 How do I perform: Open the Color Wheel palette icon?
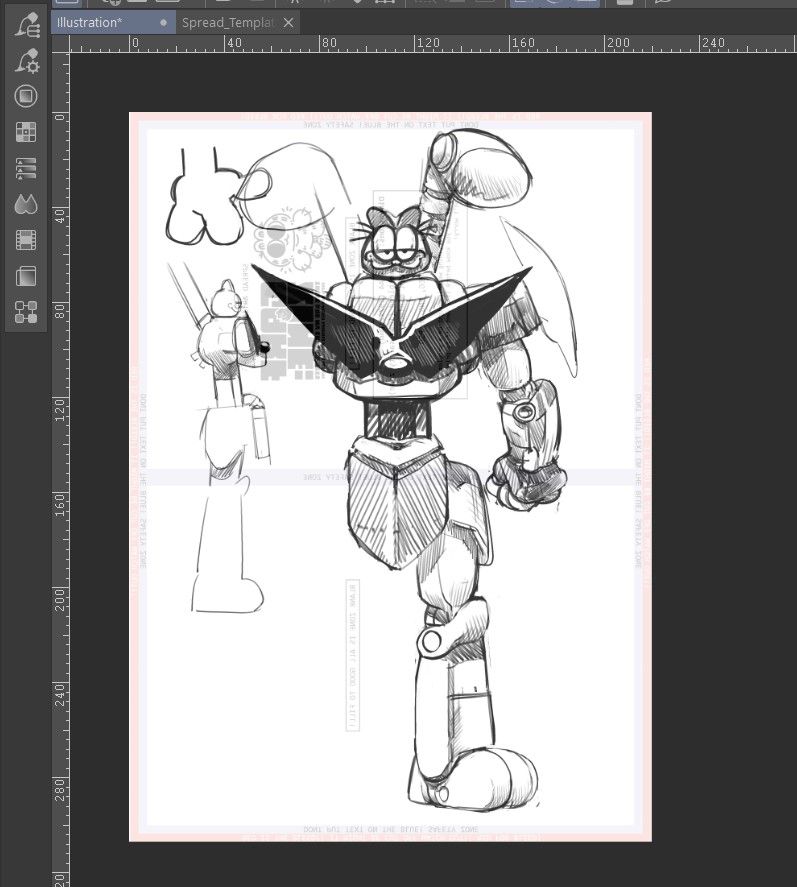pyautogui.click(x=26, y=96)
